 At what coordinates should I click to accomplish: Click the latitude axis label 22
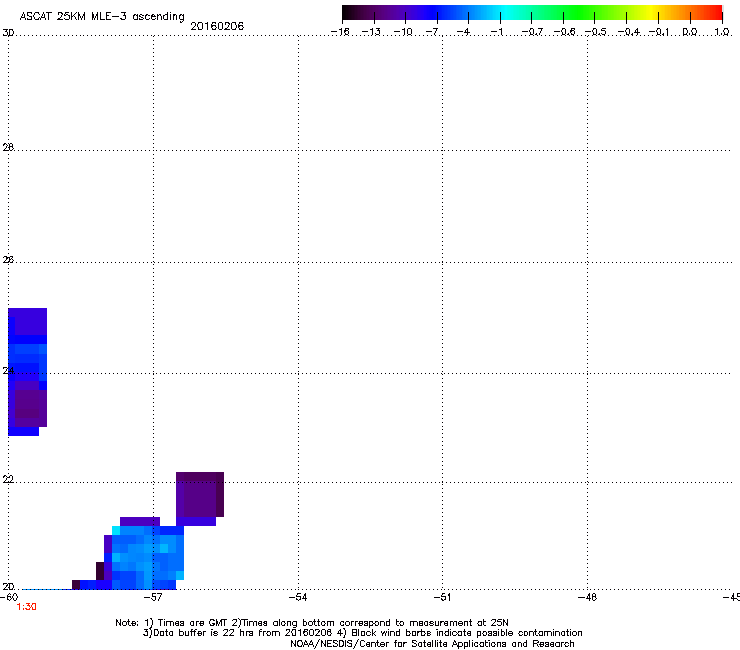pyautogui.click(x=8, y=480)
